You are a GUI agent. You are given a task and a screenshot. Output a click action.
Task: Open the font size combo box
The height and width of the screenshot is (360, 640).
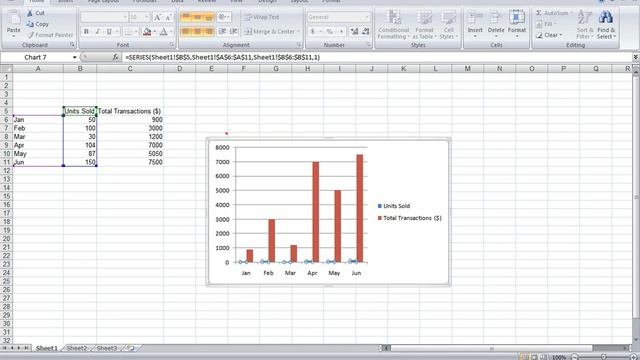click(139, 17)
